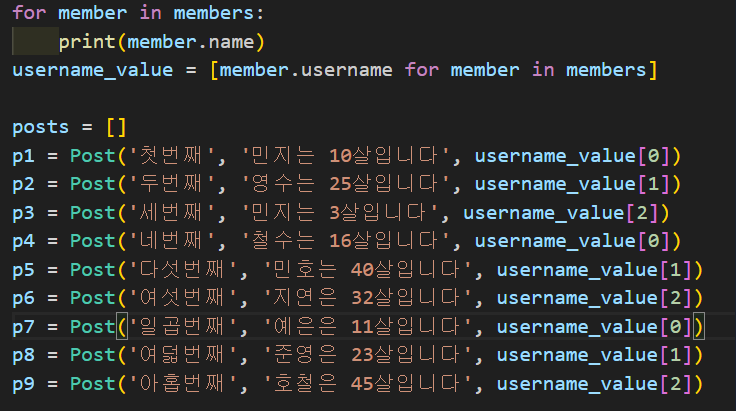Click the string '첫번째'

(171, 156)
